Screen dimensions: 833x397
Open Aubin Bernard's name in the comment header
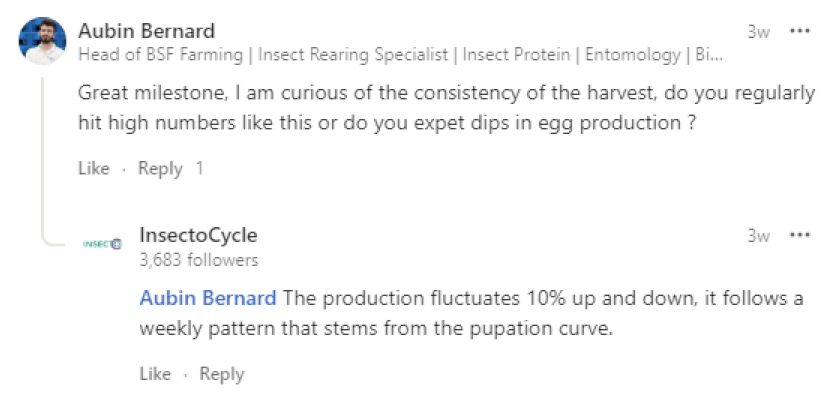pos(147,31)
